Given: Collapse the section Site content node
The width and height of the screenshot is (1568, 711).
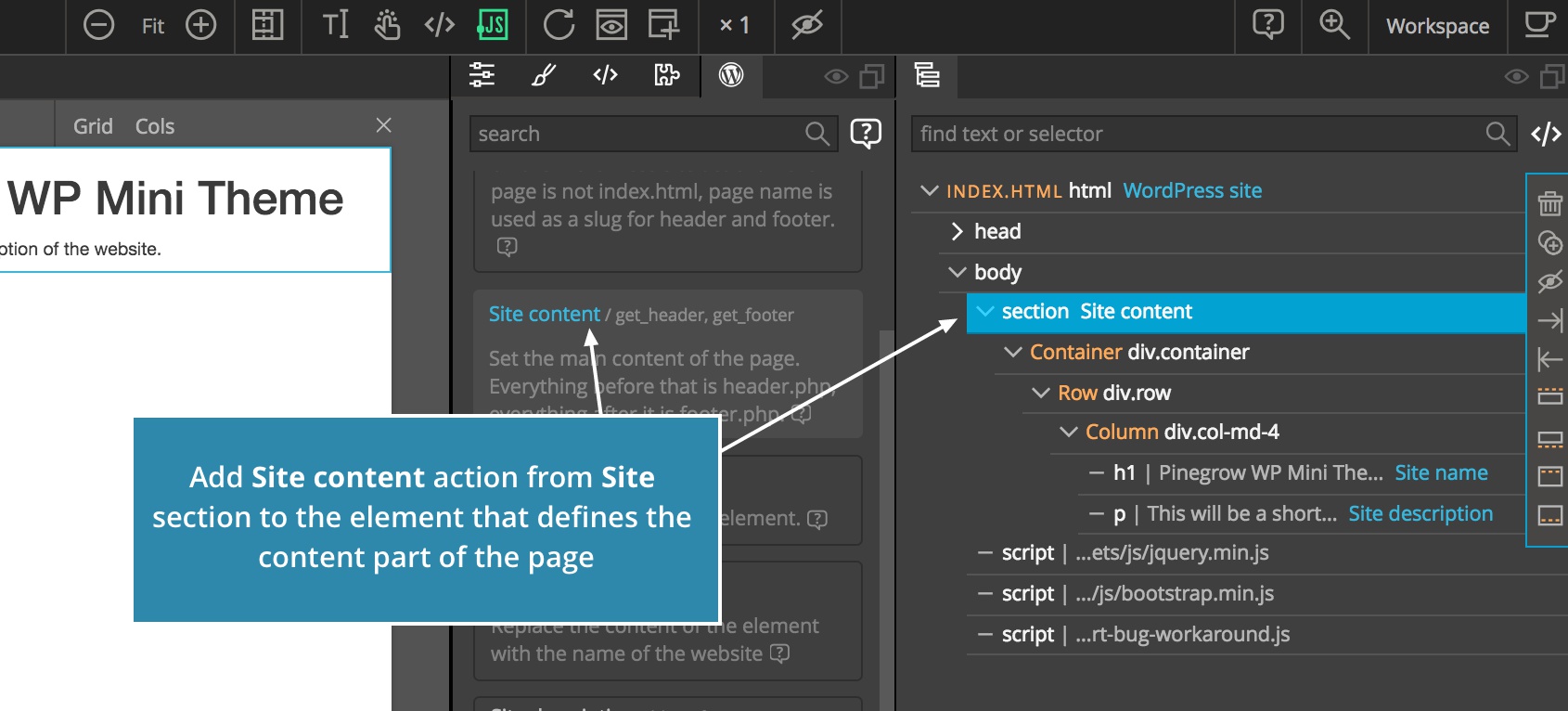Looking at the screenshot, I should 985,311.
